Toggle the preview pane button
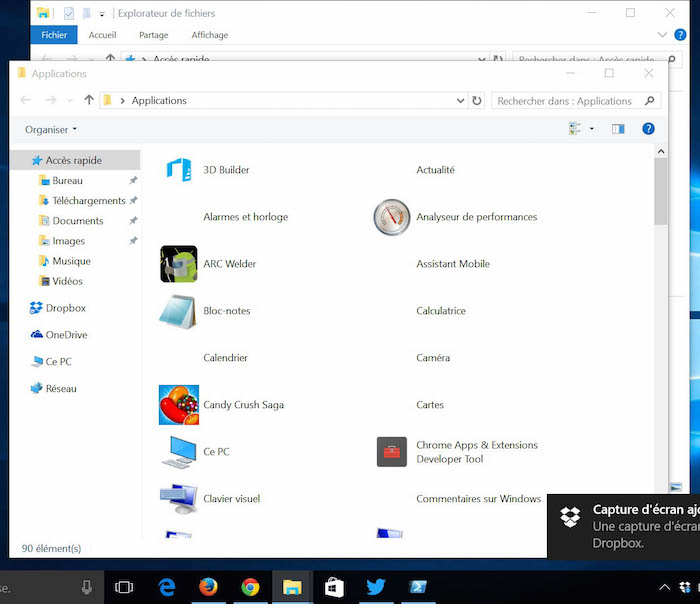Image resolution: width=700 pixels, height=604 pixels. [x=618, y=129]
